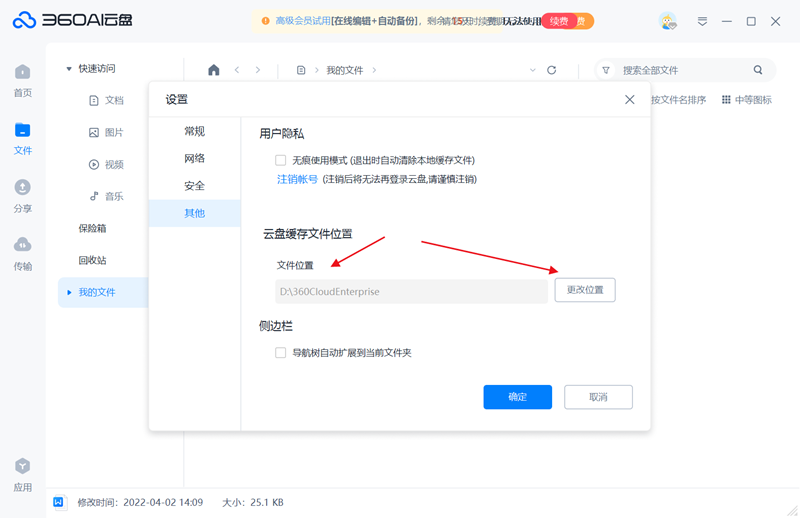The height and width of the screenshot is (518, 800).
Task: Click the drive icon in breadcrumb
Action: 301,70
